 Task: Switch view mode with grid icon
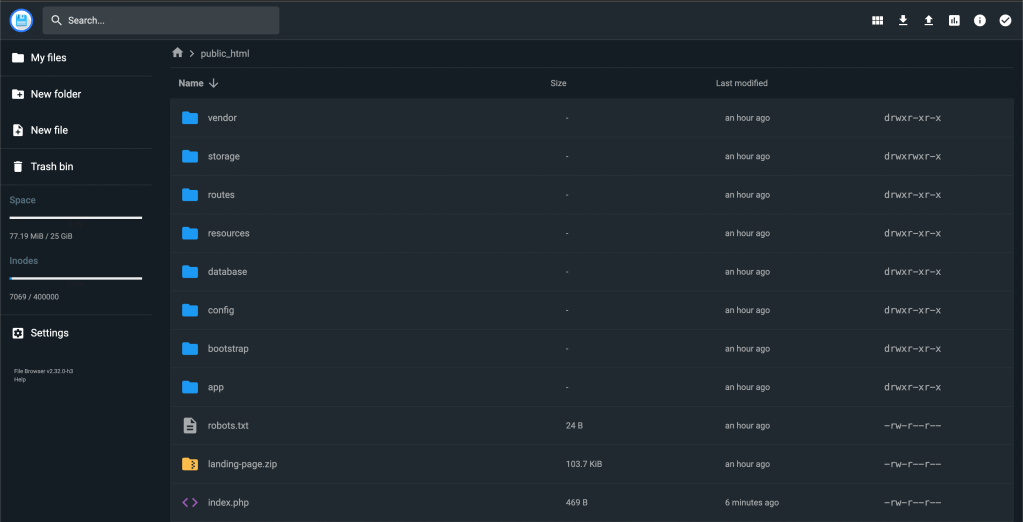tap(877, 20)
